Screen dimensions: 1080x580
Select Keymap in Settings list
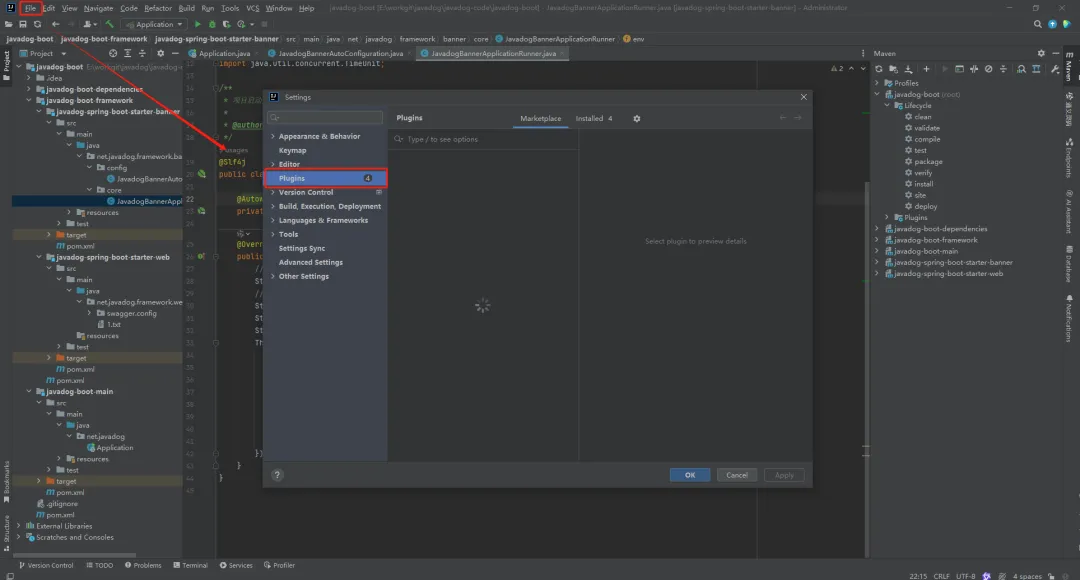pos(293,150)
